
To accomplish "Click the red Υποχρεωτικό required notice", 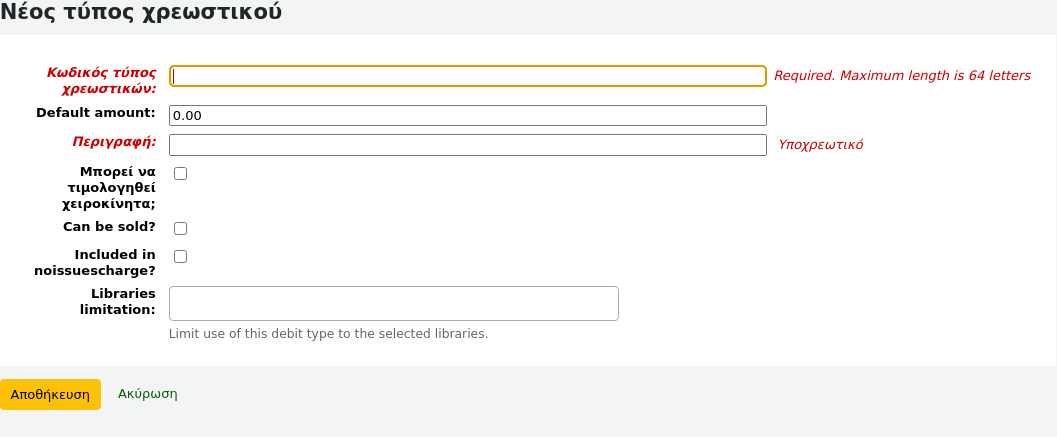I will pos(820,145).
